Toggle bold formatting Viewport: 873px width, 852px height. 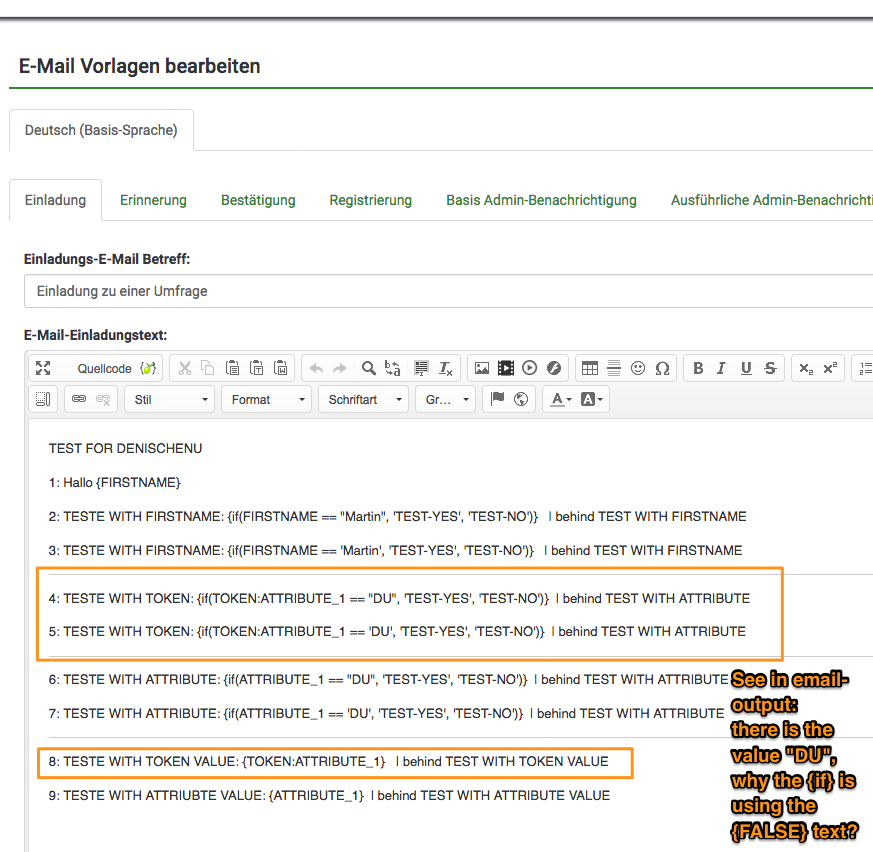pyautogui.click(x=698, y=368)
